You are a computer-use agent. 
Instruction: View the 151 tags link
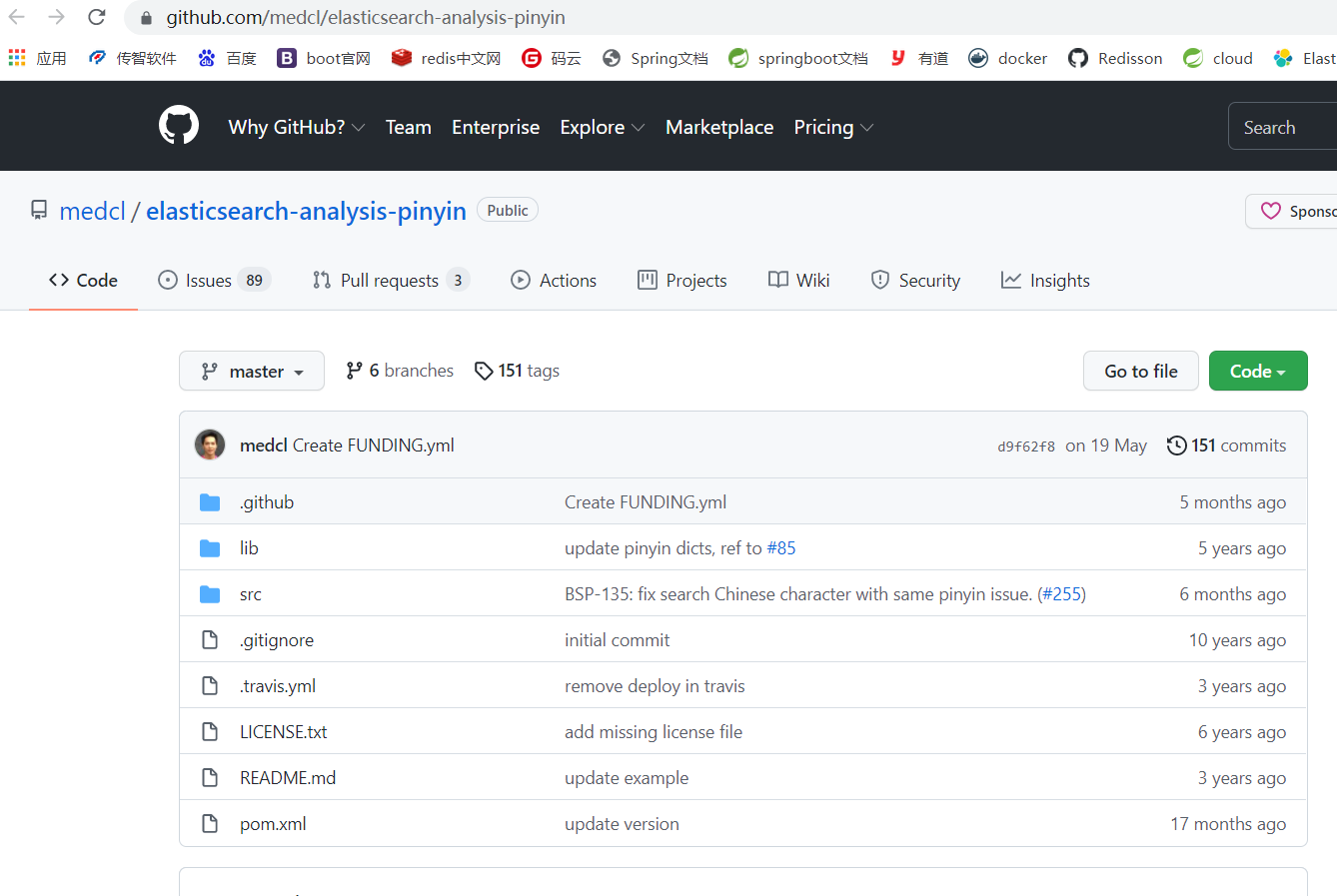point(517,371)
